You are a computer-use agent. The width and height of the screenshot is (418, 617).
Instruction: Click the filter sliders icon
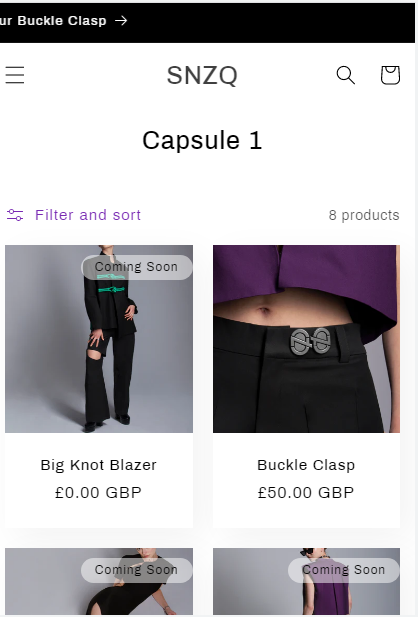15,215
